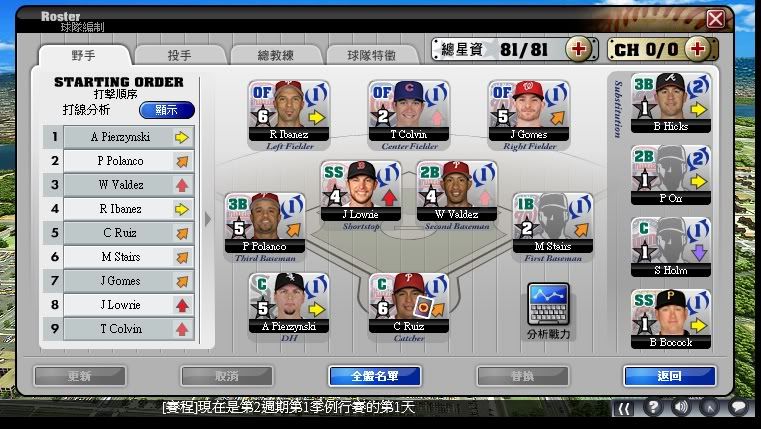Click orange arrow beside M Stairs row

tap(182, 257)
